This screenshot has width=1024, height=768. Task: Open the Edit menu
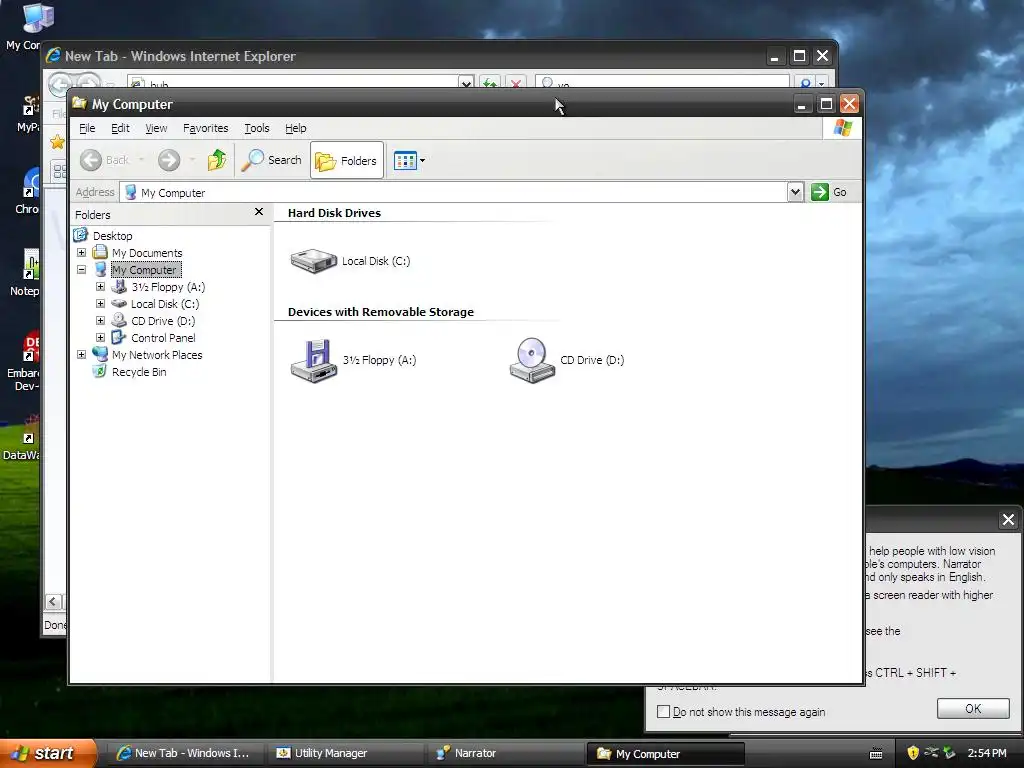click(120, 128)
